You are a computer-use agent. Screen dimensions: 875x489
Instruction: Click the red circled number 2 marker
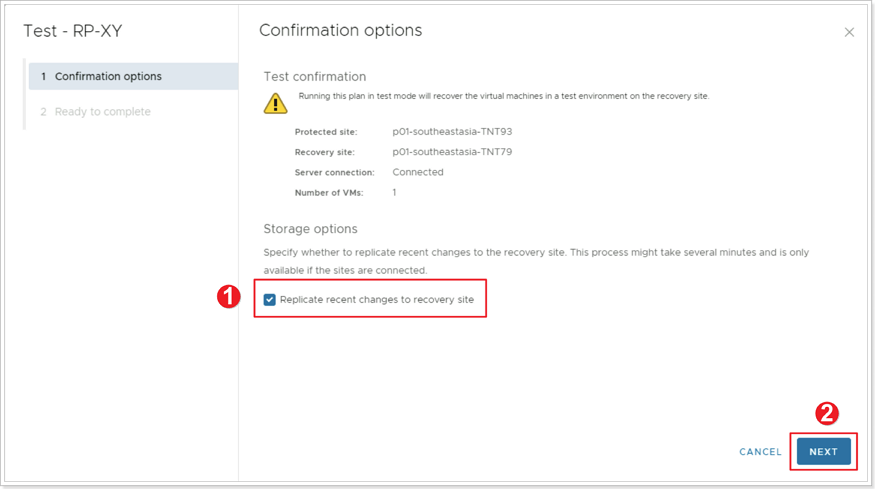click(826, 414)
